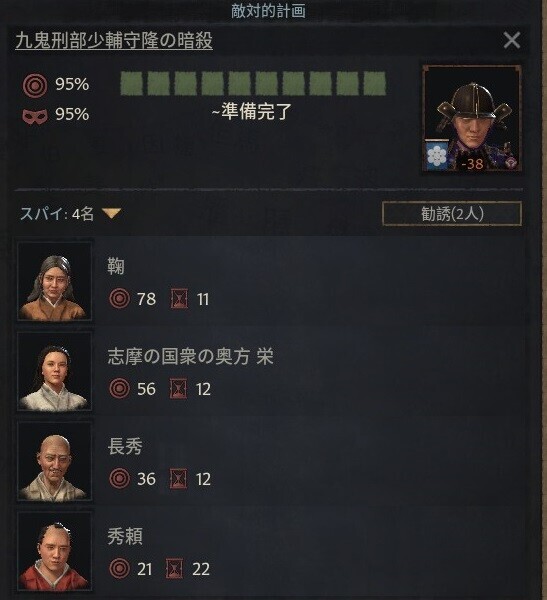Click the target icon next to 栄's 56
This screenshot has width=547, height=600.
coord(119,388)
